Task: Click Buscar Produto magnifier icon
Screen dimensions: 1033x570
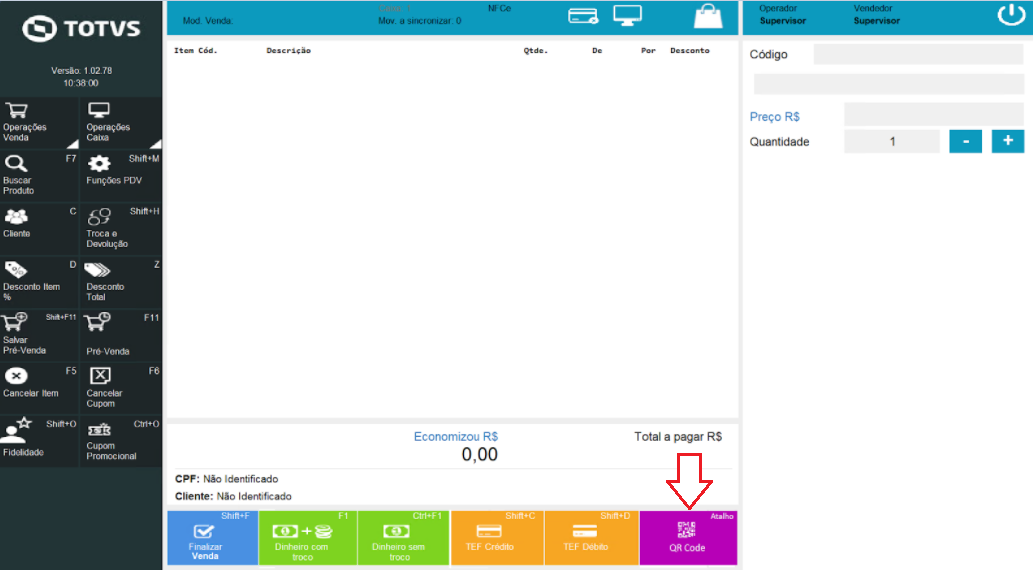Action: pyautogui.click(x=16, y=163)
